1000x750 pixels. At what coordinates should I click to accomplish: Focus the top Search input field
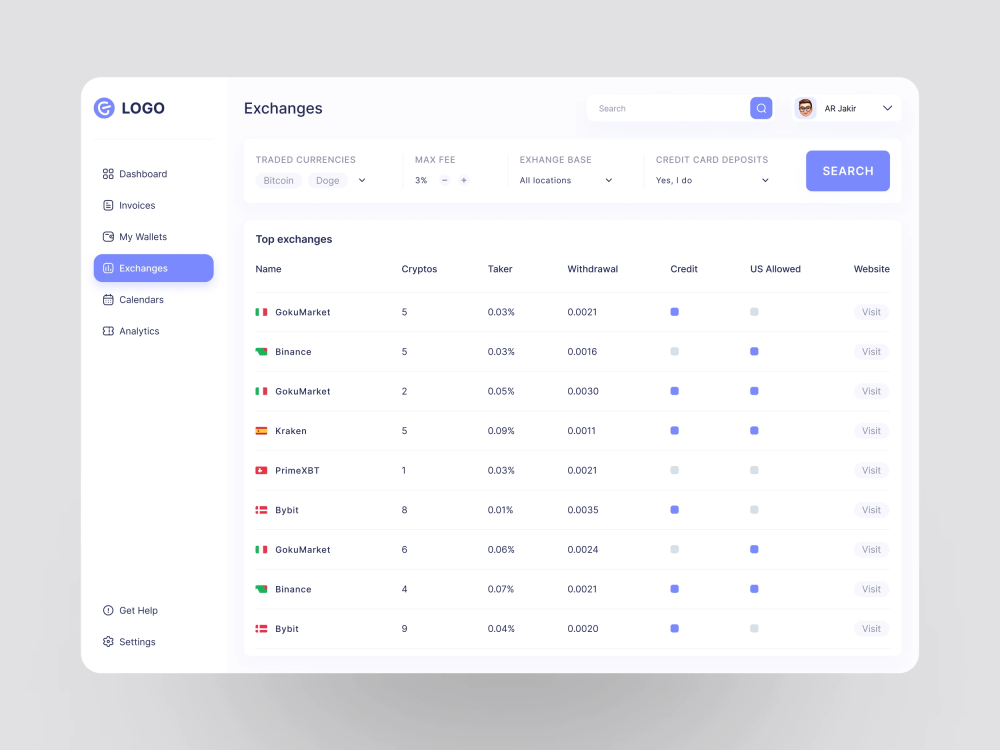[x=670, y=108]
